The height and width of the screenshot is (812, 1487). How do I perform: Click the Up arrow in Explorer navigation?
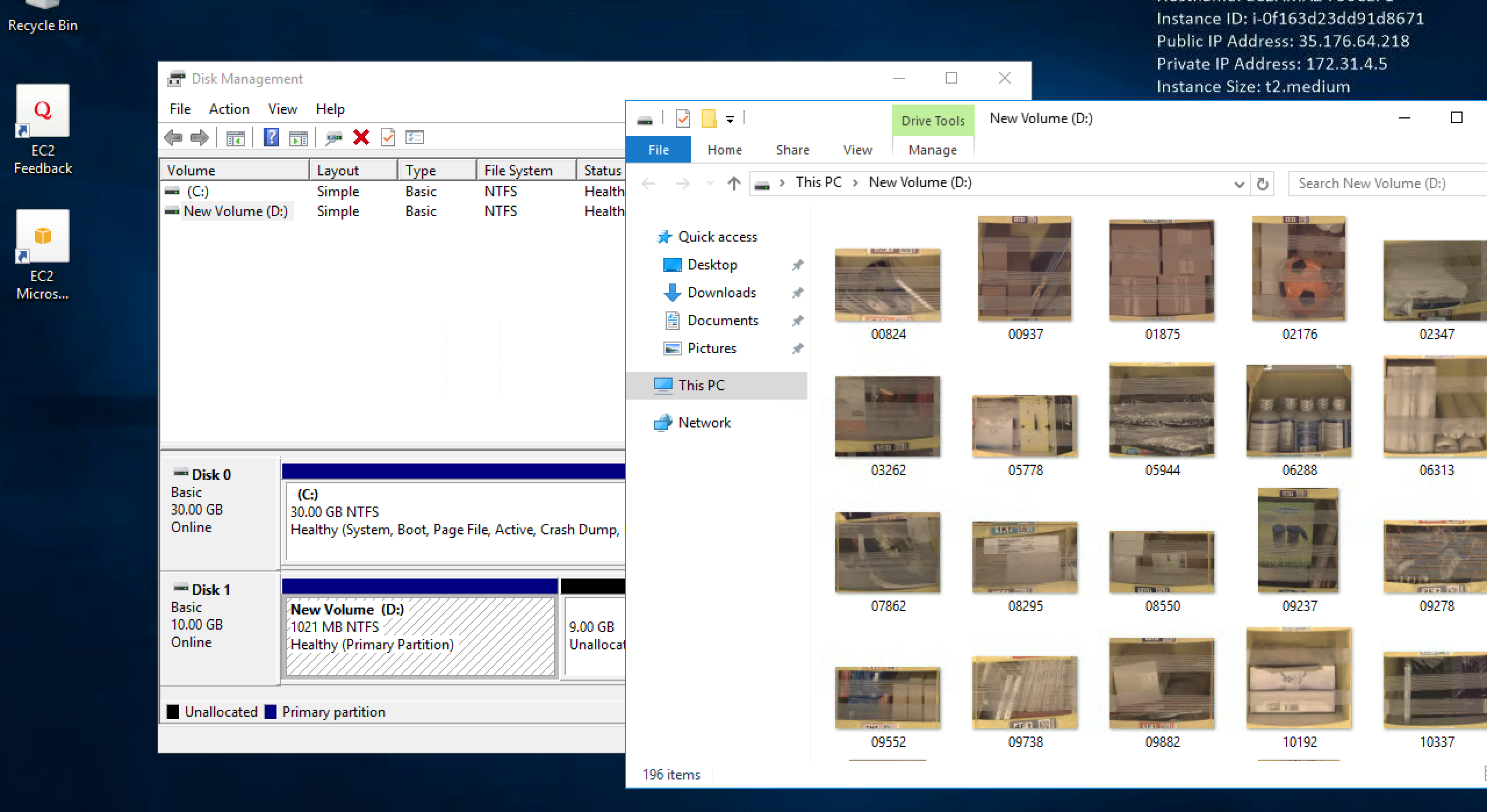[734, 184]
